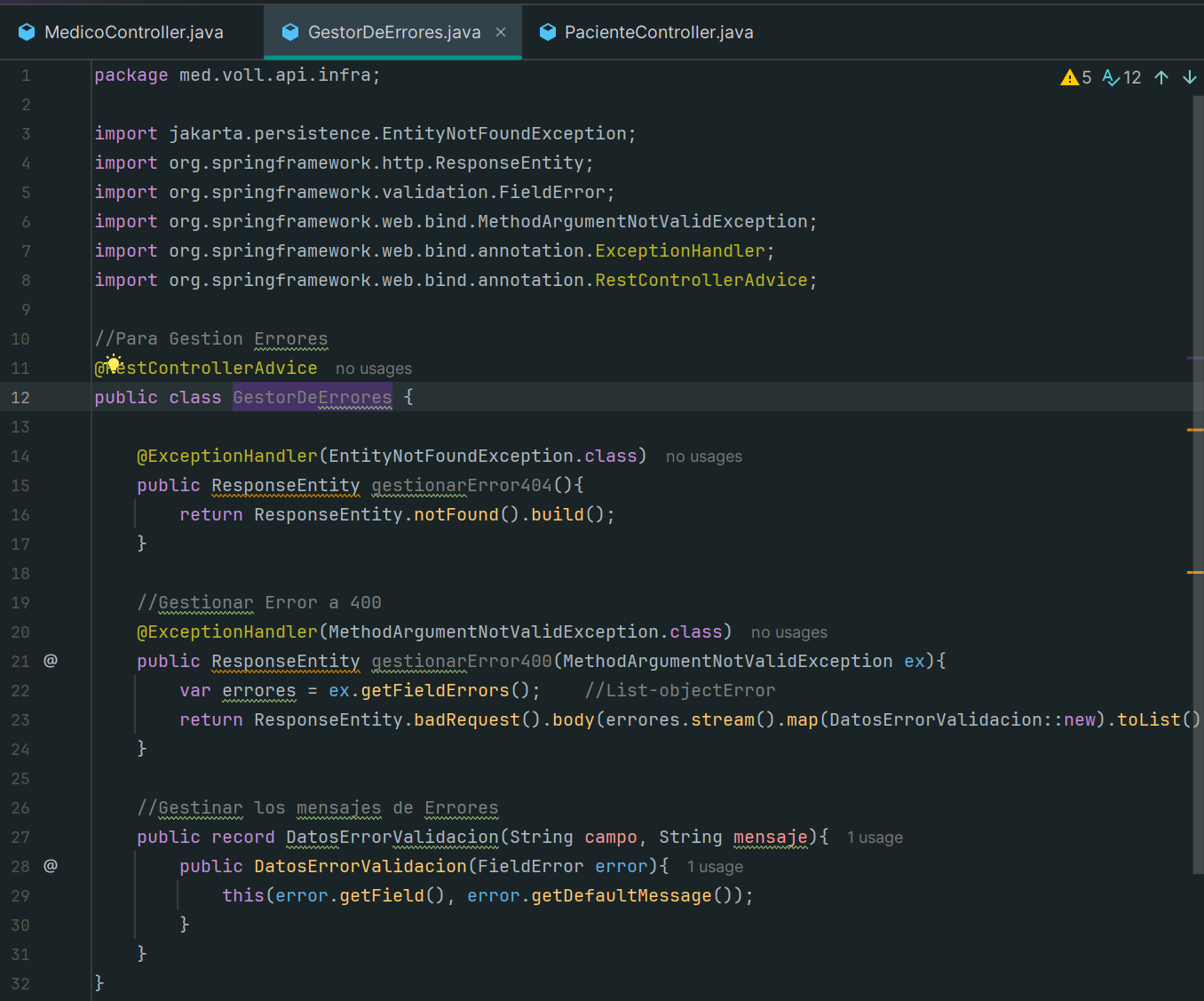This screenshot has width=1204, height=1001.
Task: Click the comment '//Gestinar los mensajes de Errores'
Action: pyautogui.click(x=318, y=807)
